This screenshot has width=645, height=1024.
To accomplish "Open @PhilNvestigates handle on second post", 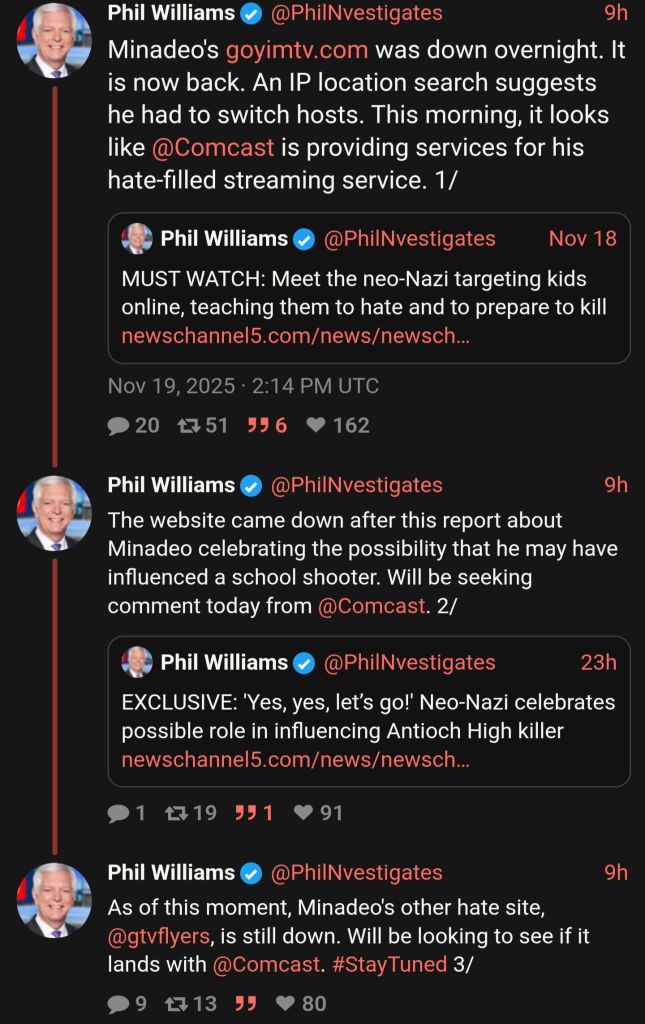I will point(356,485).
